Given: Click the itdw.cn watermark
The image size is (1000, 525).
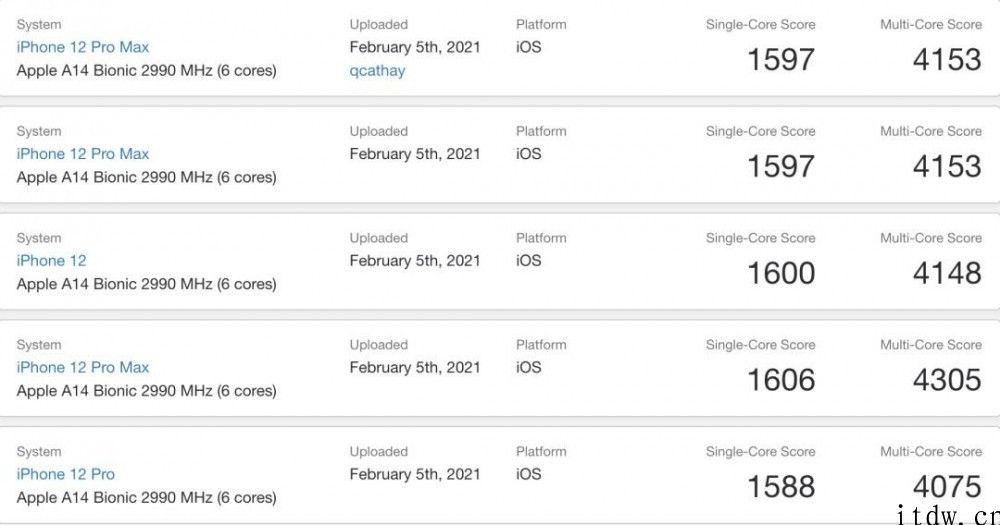Looking at the screenshot, I should (x=947, y=514).
